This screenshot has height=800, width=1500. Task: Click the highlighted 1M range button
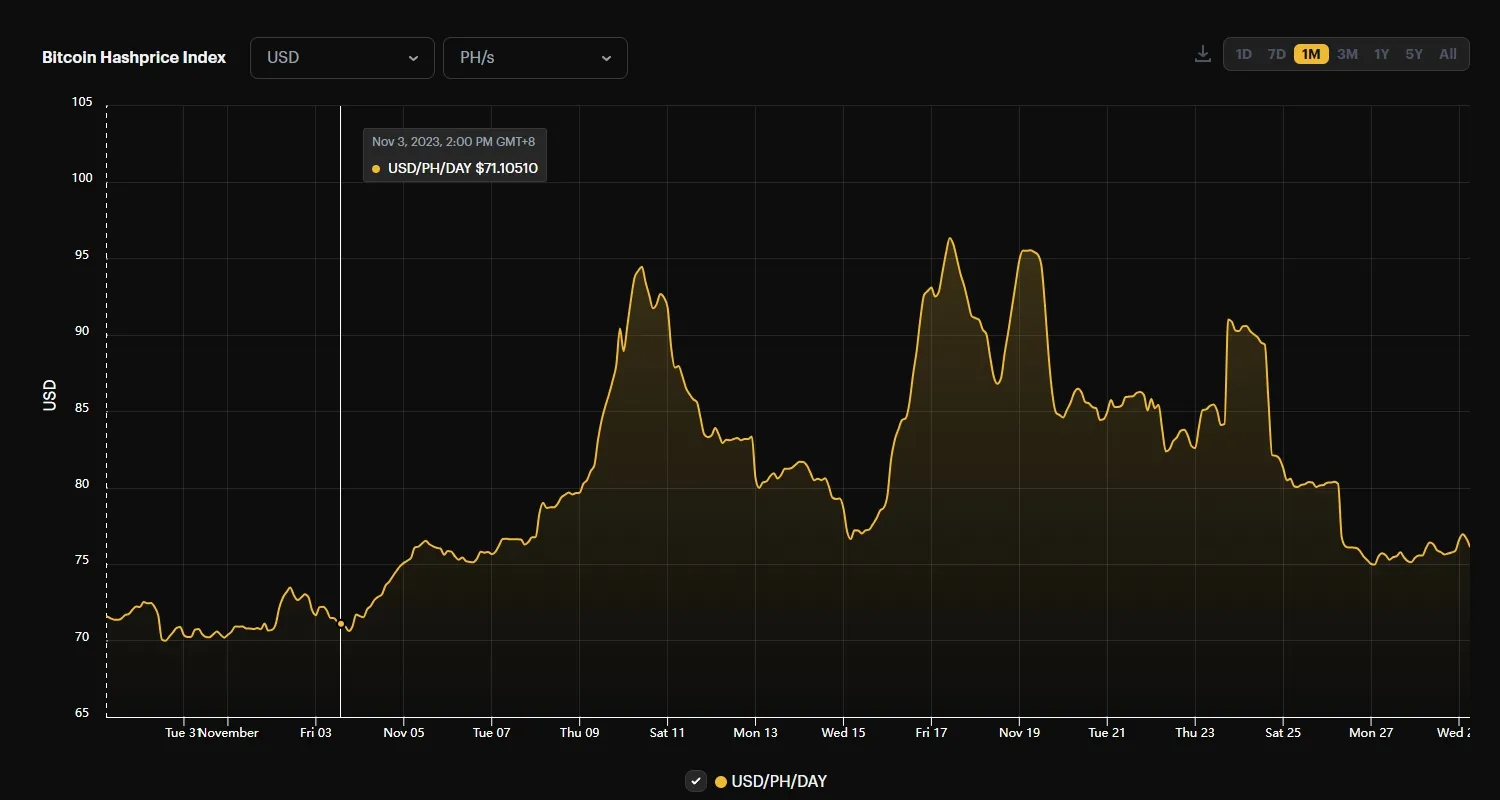click(x=1310, y=54)
